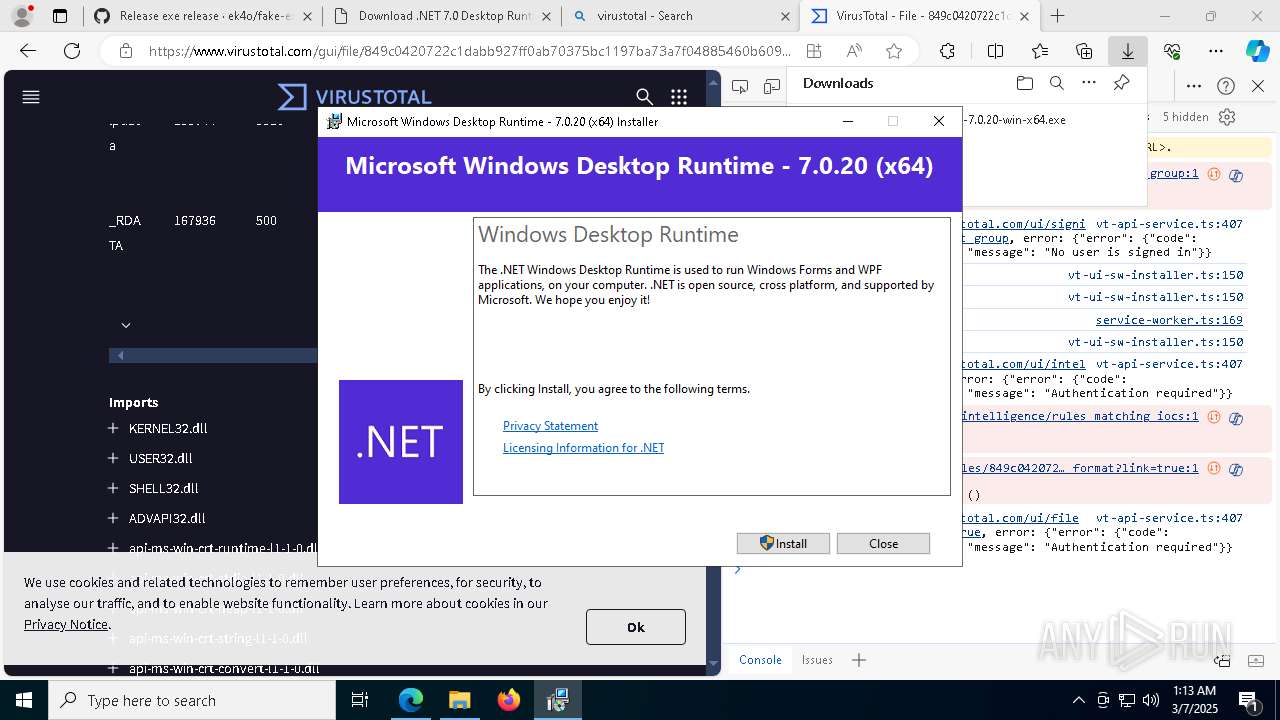Open the DevTools Console tab
Image resolution: width=1280 pixels, height=720 pixels.
pos(760,660)
